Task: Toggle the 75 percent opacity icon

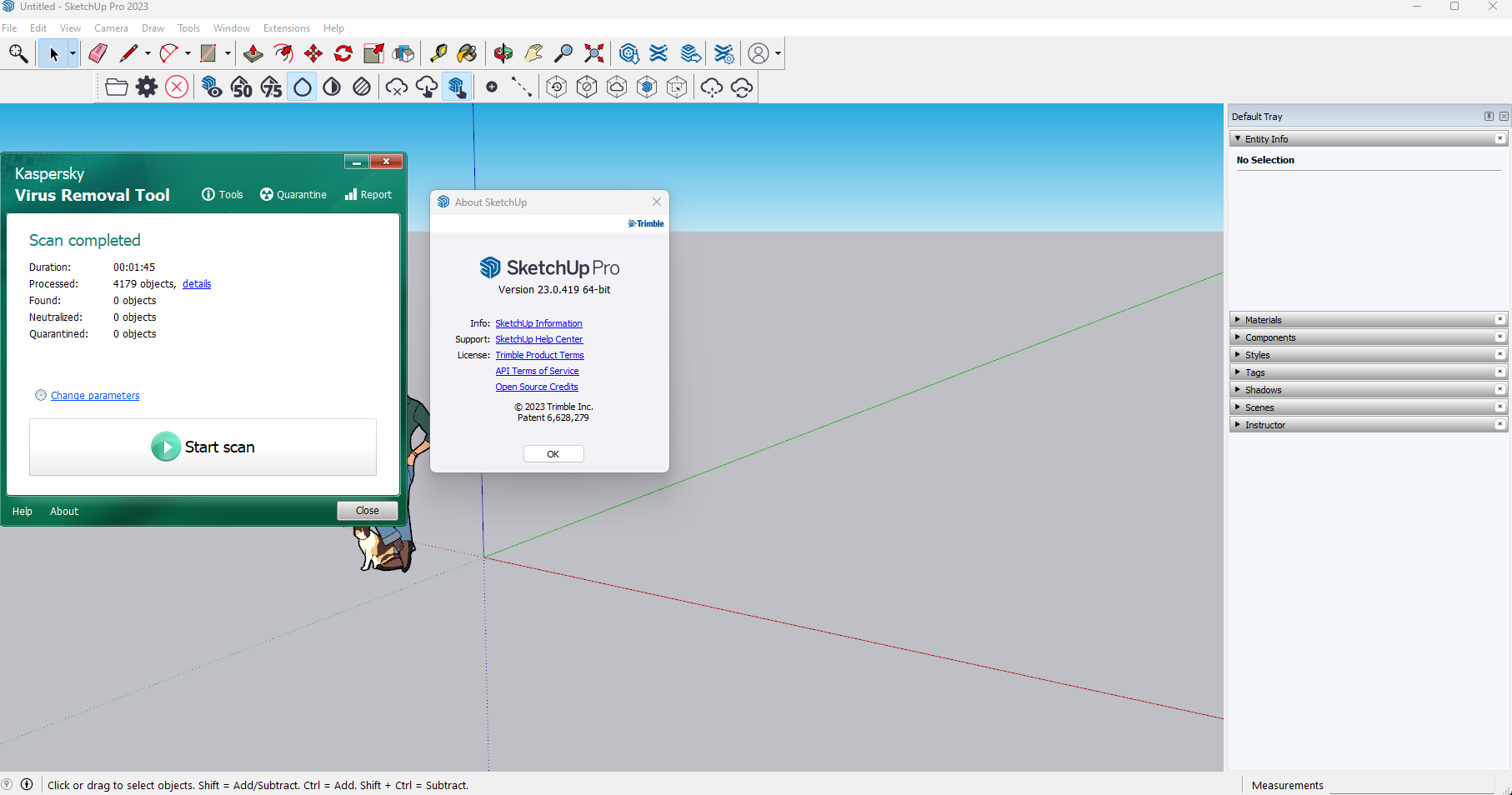Action: pos(272,87)
